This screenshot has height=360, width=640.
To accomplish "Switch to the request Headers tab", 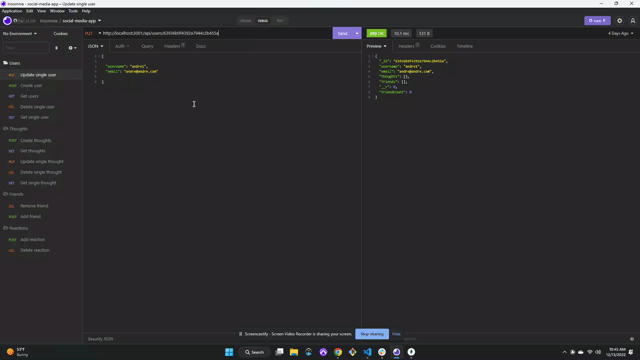I will [174, 46].
